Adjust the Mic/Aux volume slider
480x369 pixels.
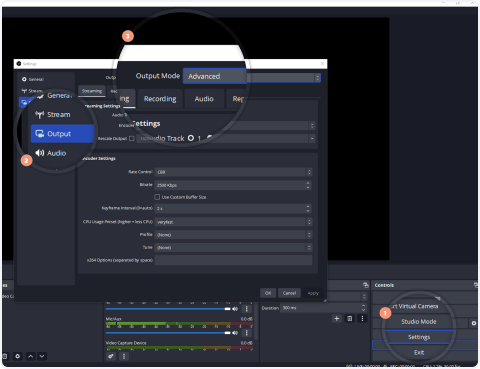[168, 333]
